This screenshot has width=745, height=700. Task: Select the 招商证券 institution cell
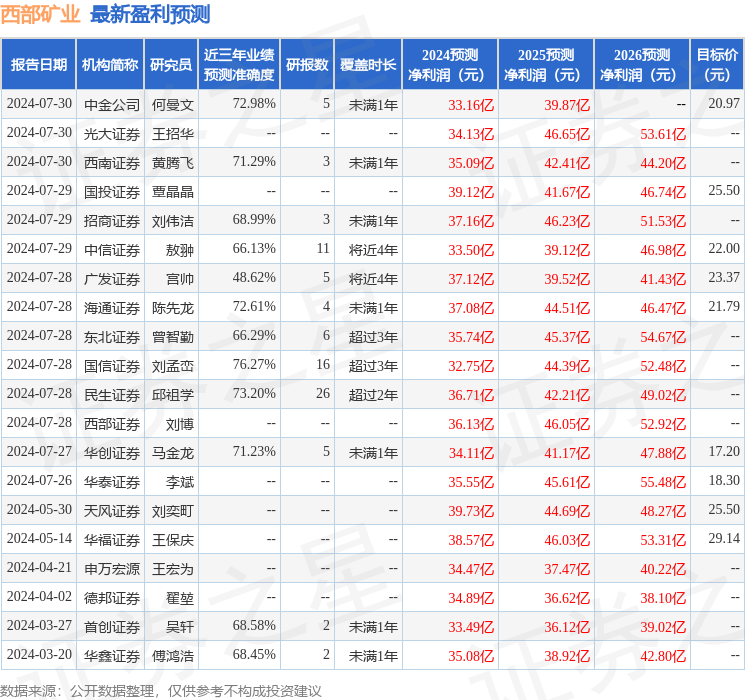click(112, 221)
